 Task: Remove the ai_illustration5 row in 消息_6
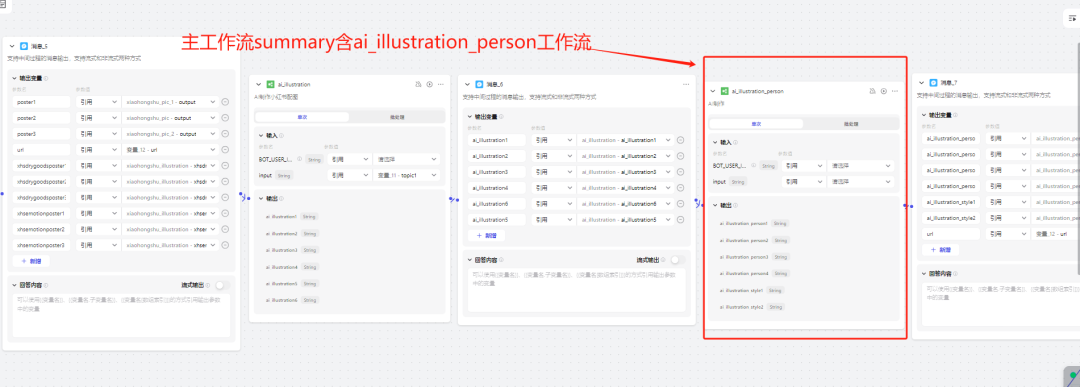click(x=681, y=220)
